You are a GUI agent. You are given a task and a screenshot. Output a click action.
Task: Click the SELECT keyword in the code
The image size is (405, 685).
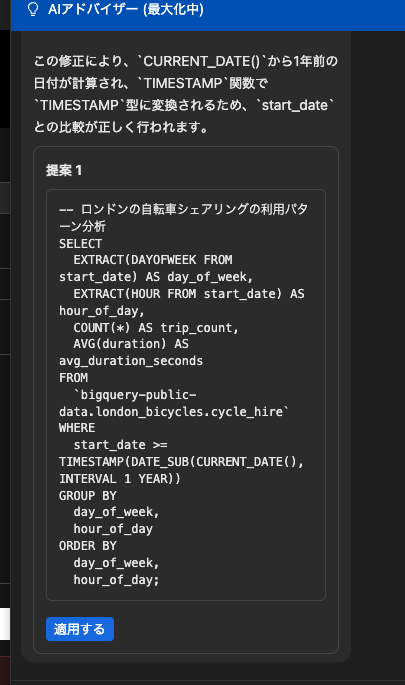[x=80, y=243]
